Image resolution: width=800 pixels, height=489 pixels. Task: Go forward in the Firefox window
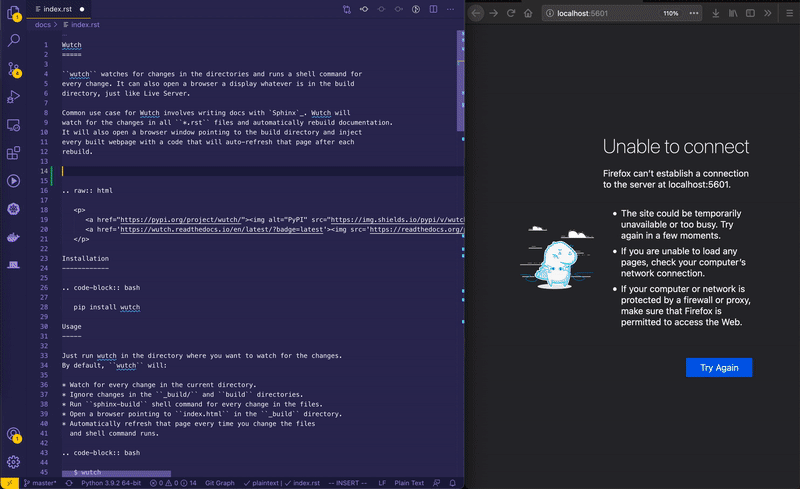(493, 13)
